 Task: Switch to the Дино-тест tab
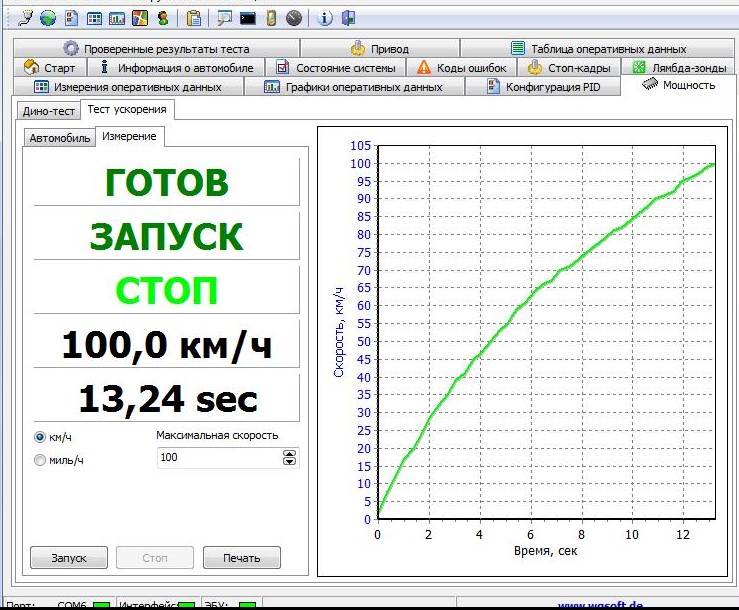click(48, 111)
